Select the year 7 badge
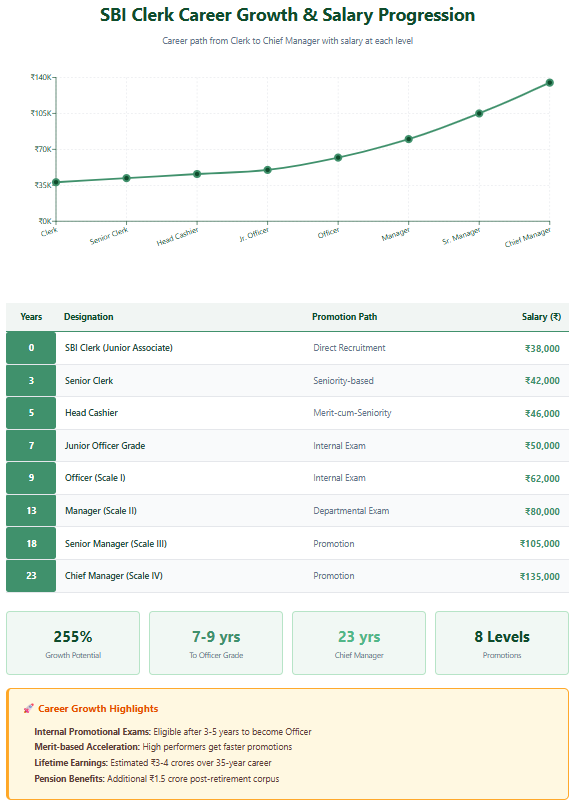Viewport: 569px width, 804px height. click(31, 446)
